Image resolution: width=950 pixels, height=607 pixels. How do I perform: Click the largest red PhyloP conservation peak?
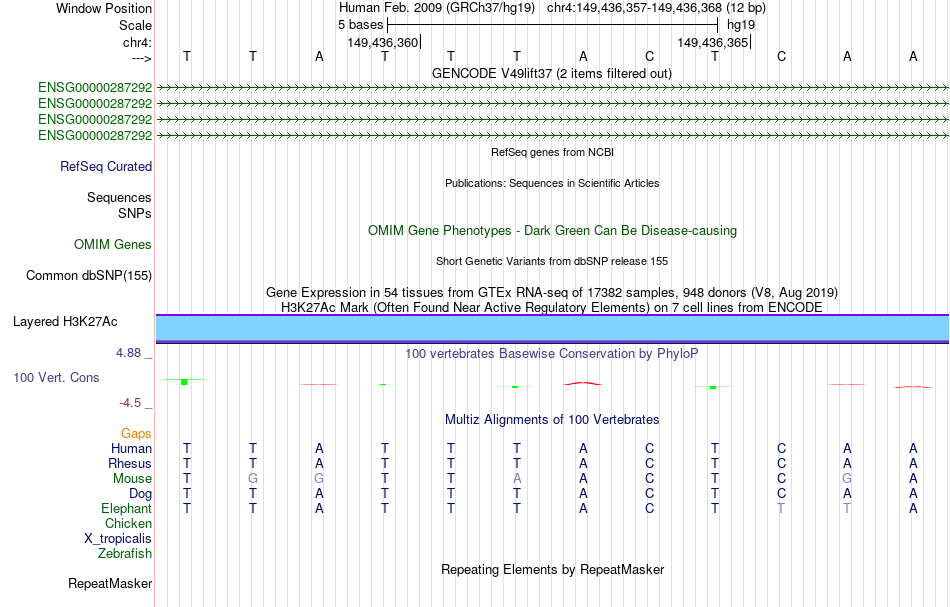point(583,383)
